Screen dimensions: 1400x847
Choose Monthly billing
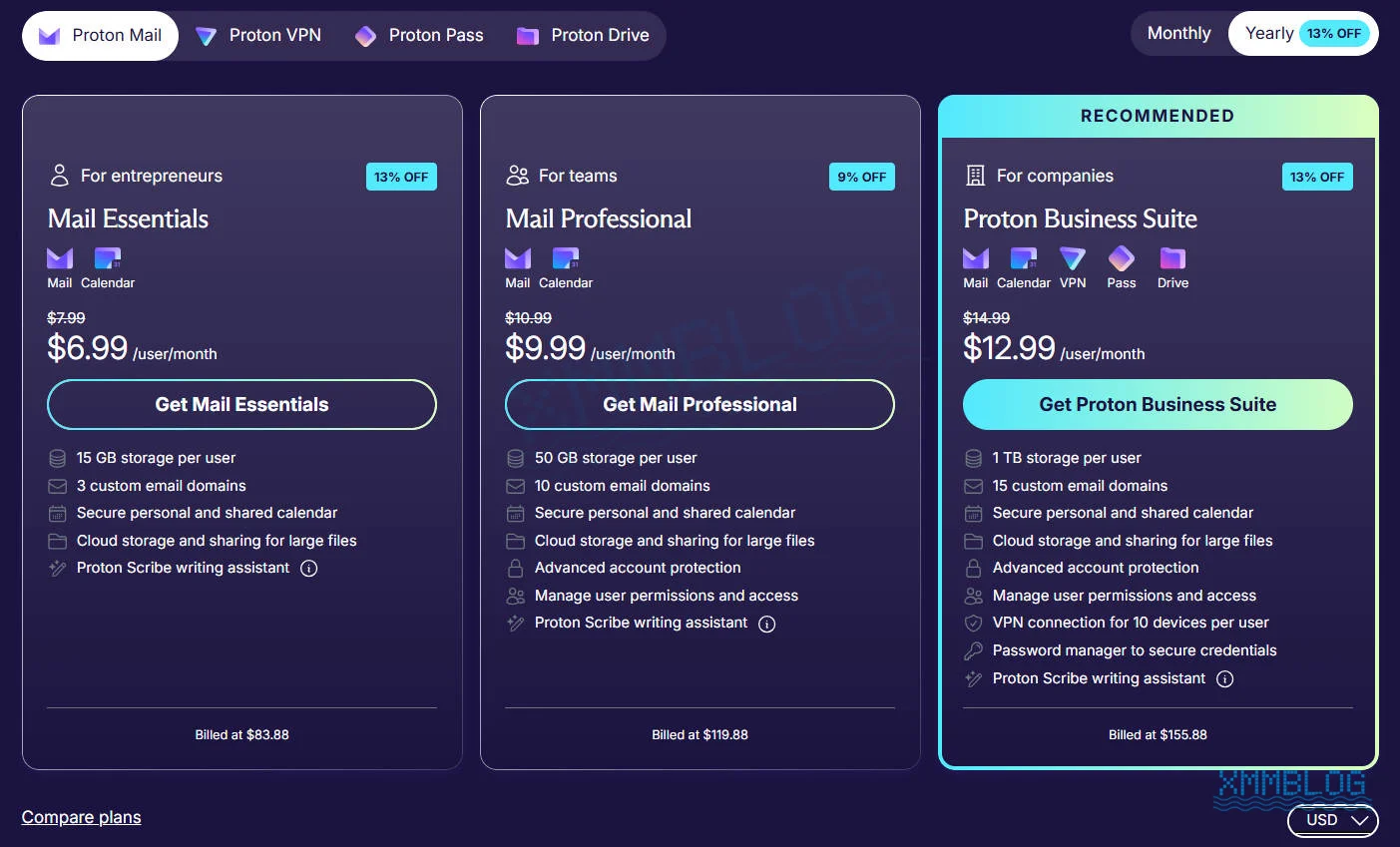(x=1178, y=33)
